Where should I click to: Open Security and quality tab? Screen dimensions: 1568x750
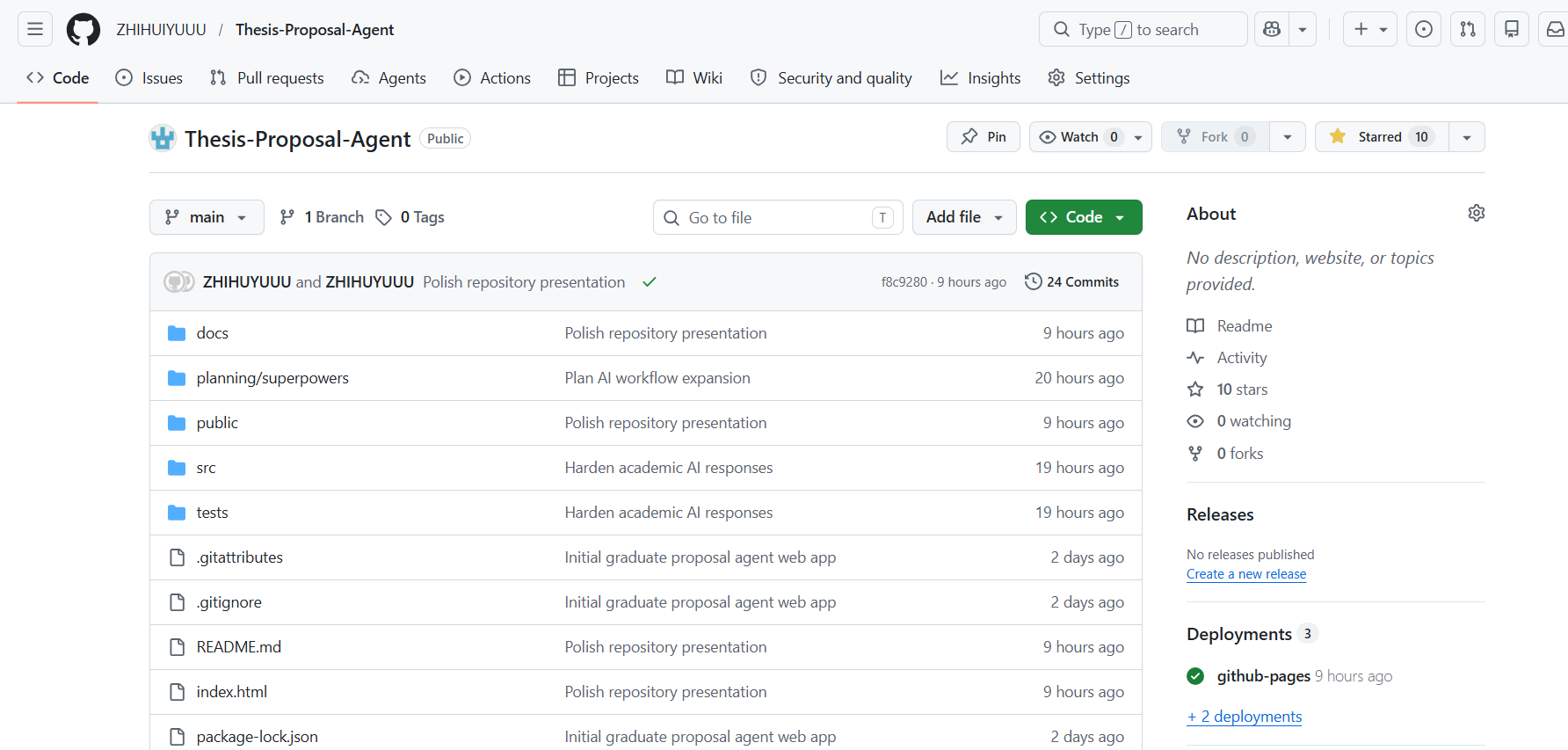click(x=831, y=78)
